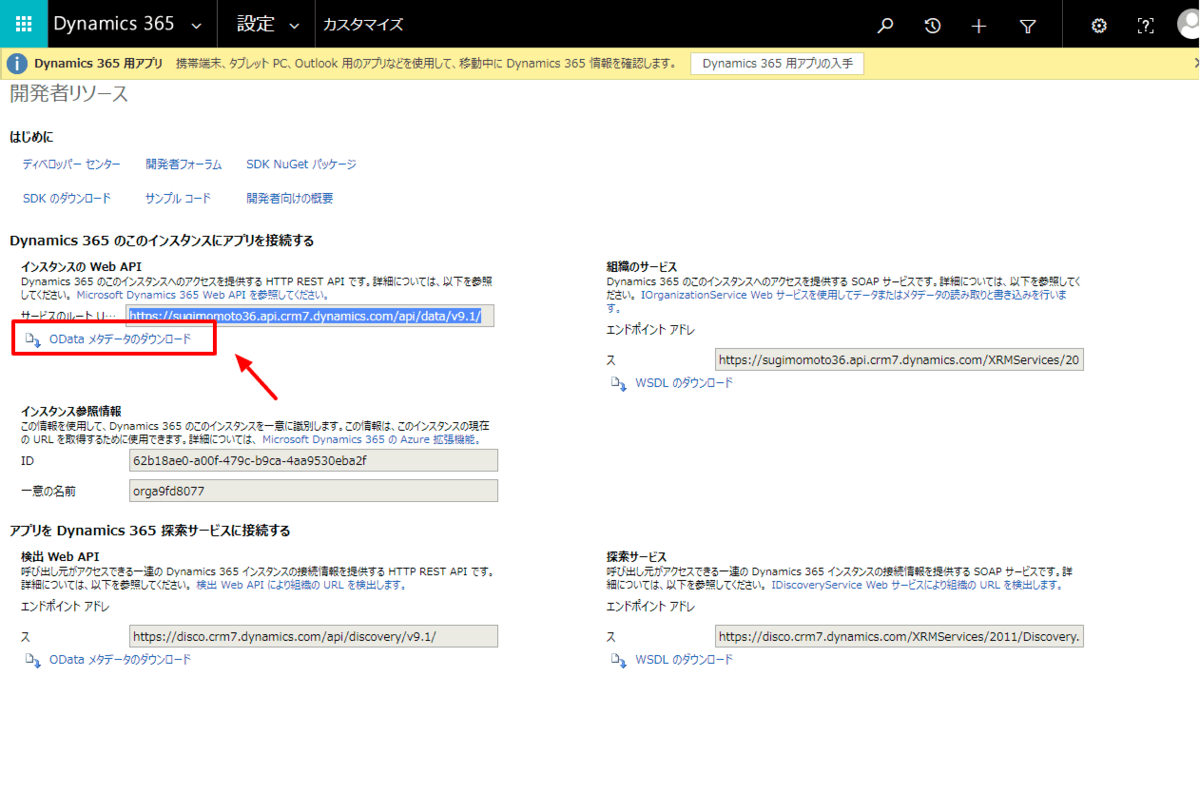Viewport: 1200px width, 793px height.
Task: Open IDiscoveryService Web サービス link
Action: (x=917, y=585)
